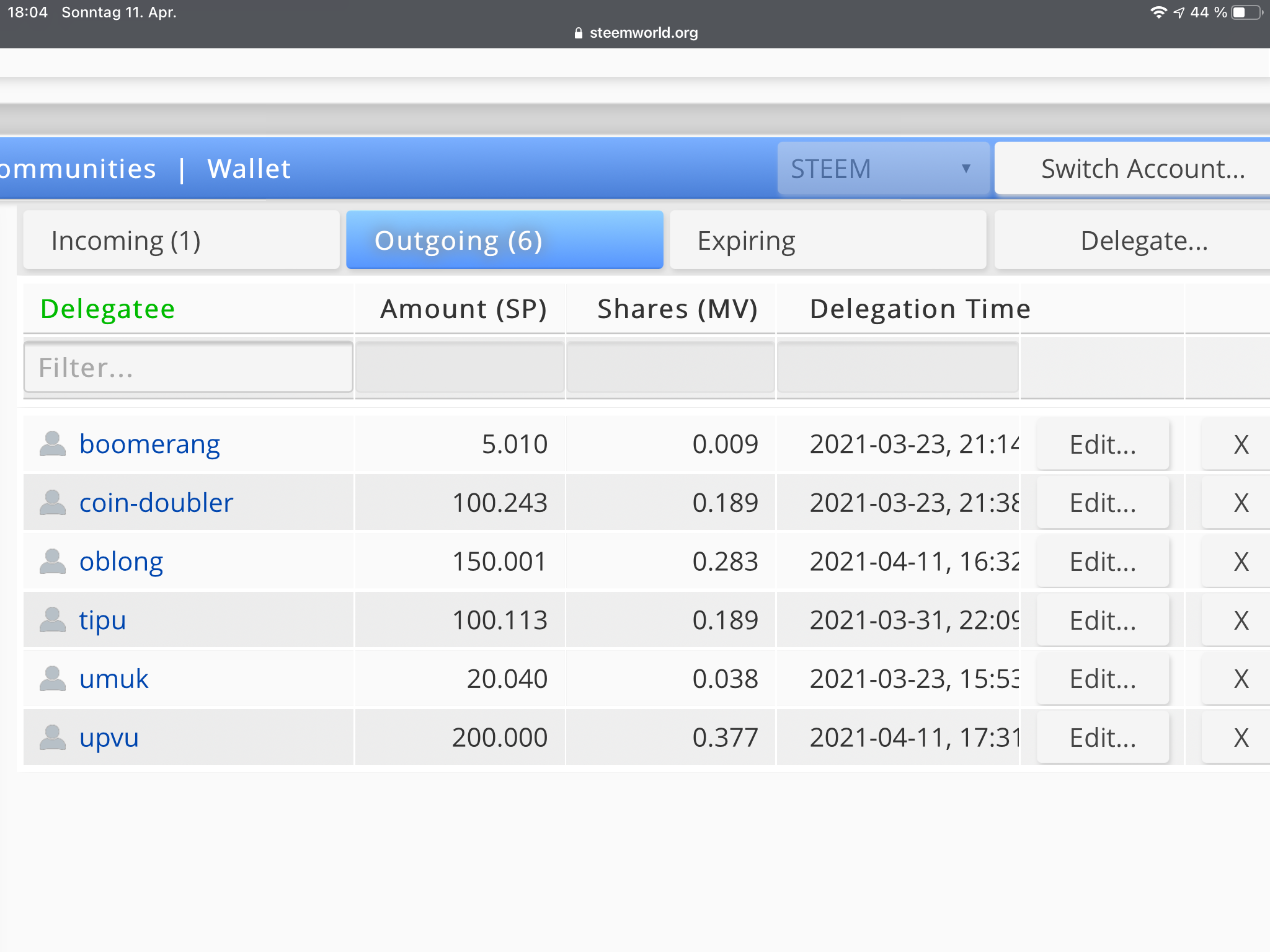Click the user icon next to coin-doubler
The width and height of the screenshot is (1270, 952).
pyautogui.click(x=53, y=503)
